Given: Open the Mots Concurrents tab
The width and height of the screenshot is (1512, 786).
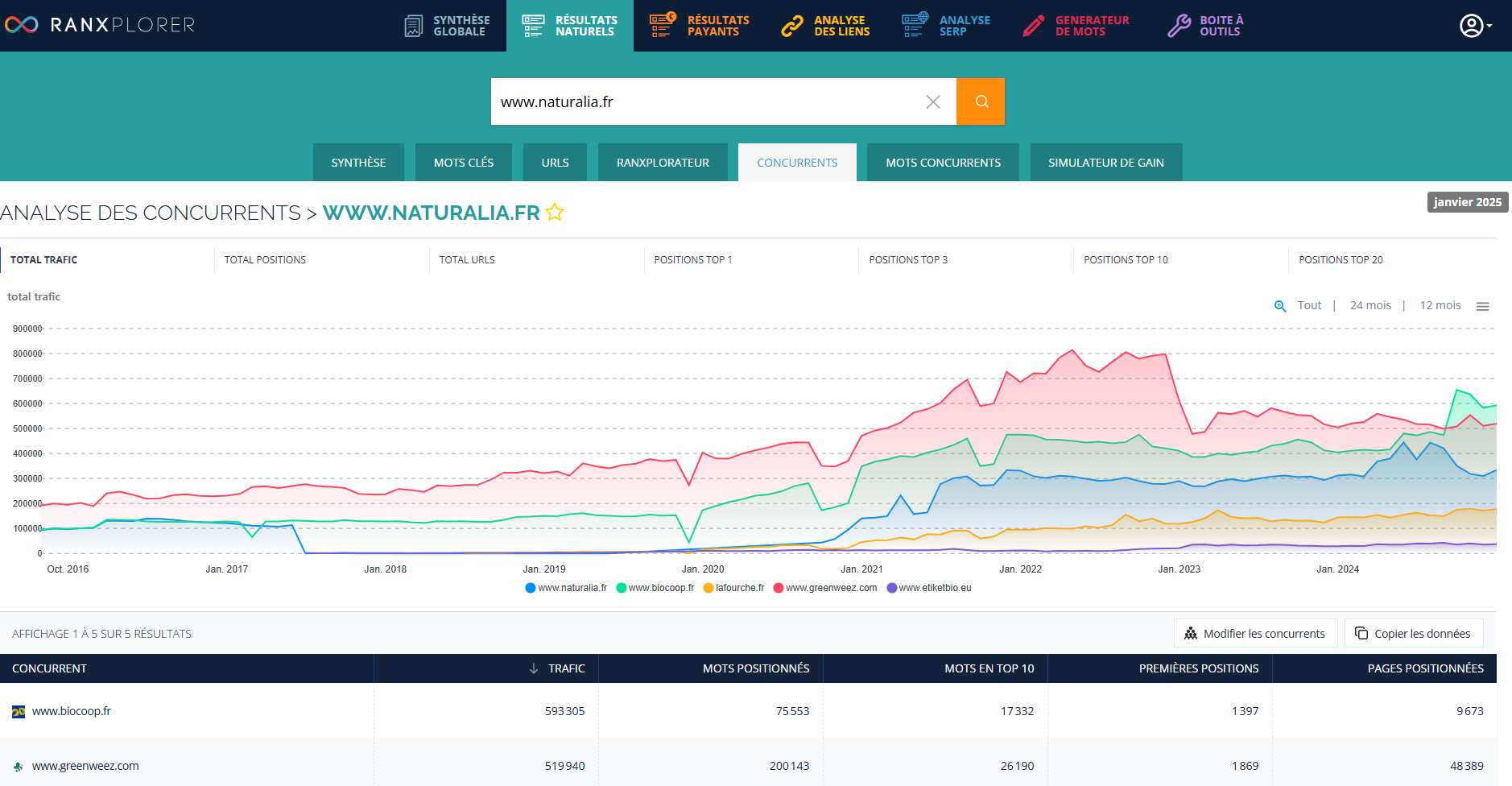Looking at the screenshot, I should (x=943, y=162).
